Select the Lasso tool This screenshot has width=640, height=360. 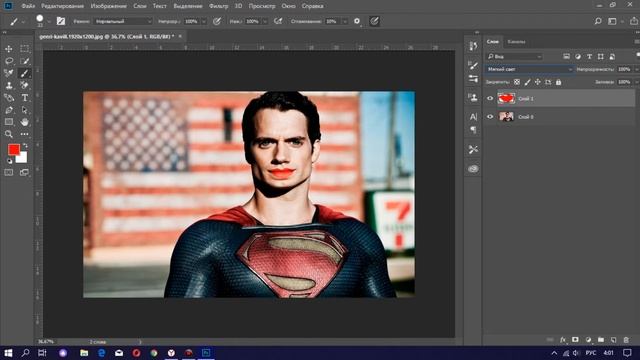[9, 61]
